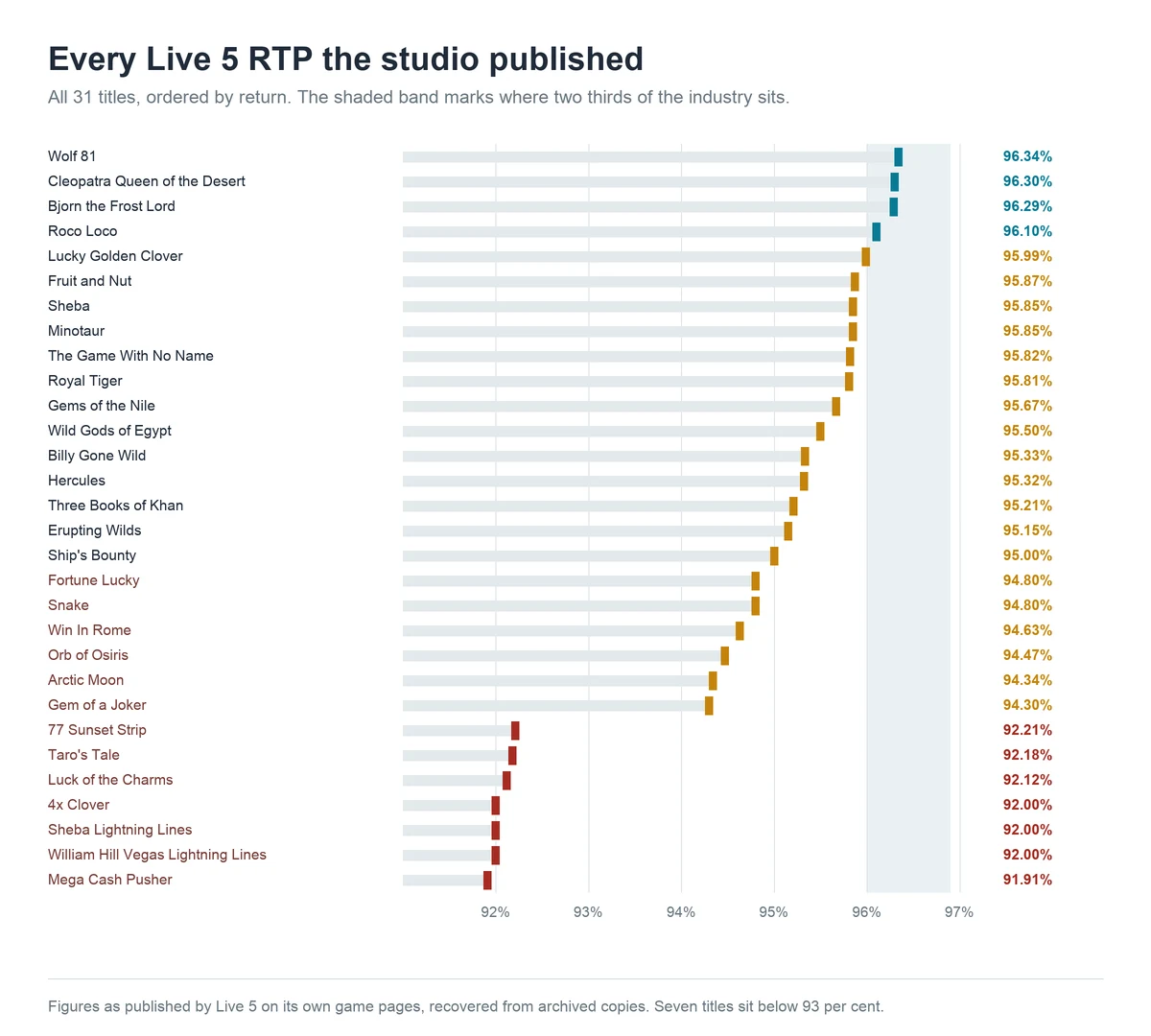Click the 'Wild Gods of Egypt' label

[x=109, y=431]
